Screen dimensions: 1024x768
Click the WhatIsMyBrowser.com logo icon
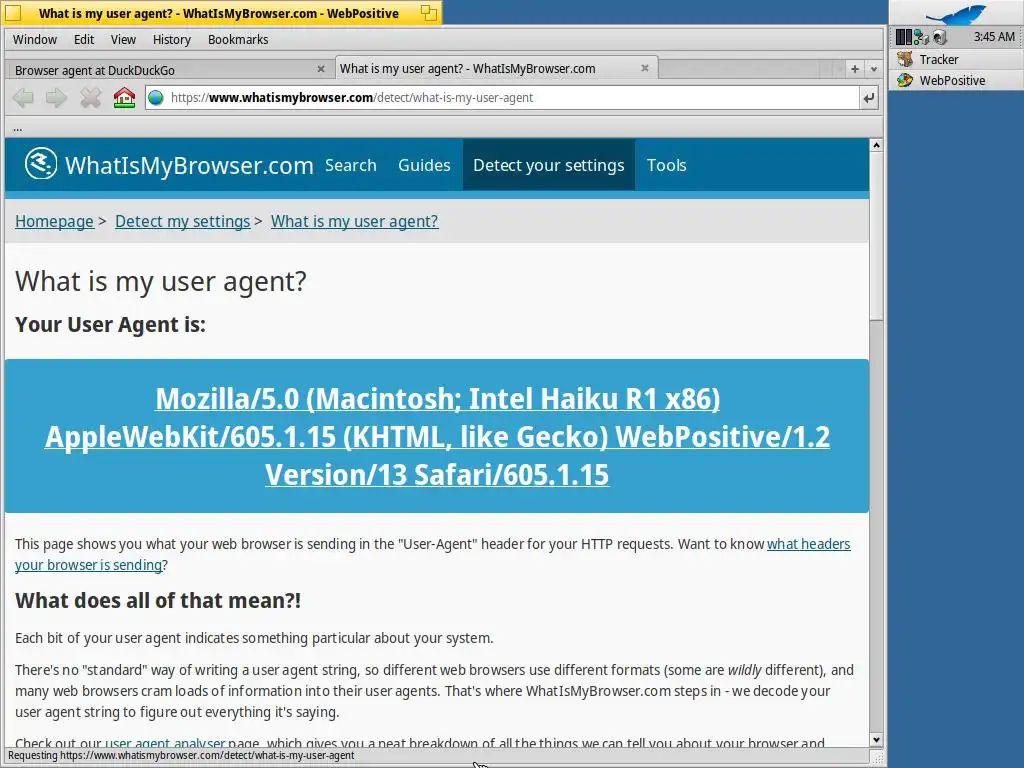click(x=40, y=163)
